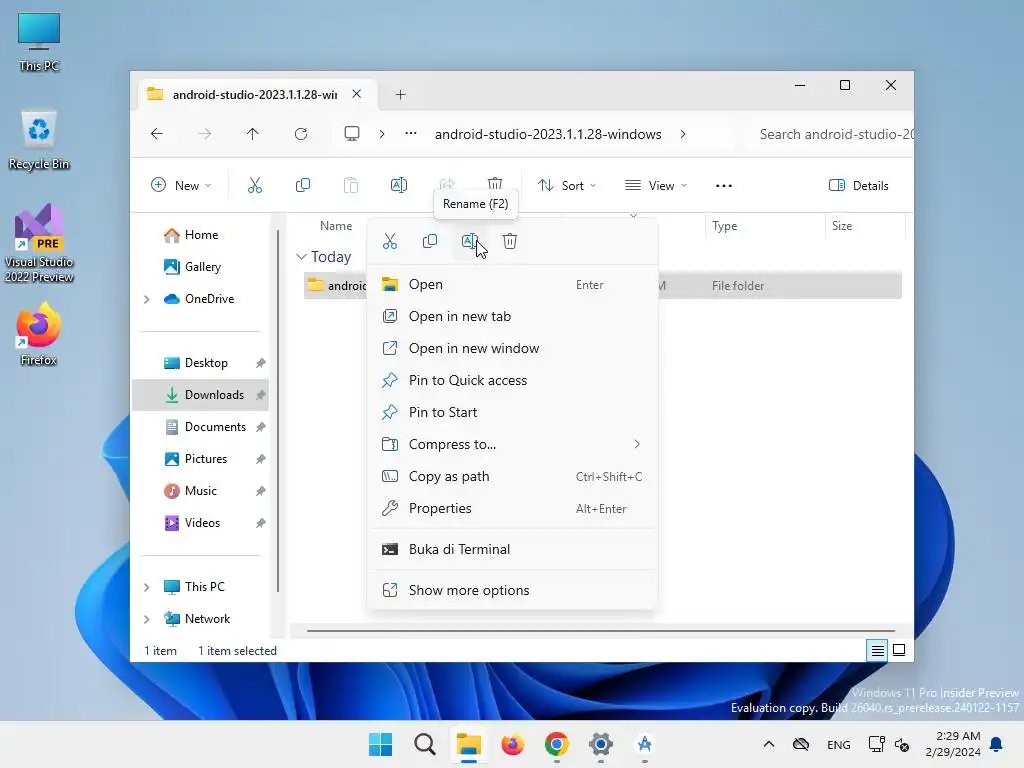
Task: Add a new File Explorer tab
Action: 400,95
